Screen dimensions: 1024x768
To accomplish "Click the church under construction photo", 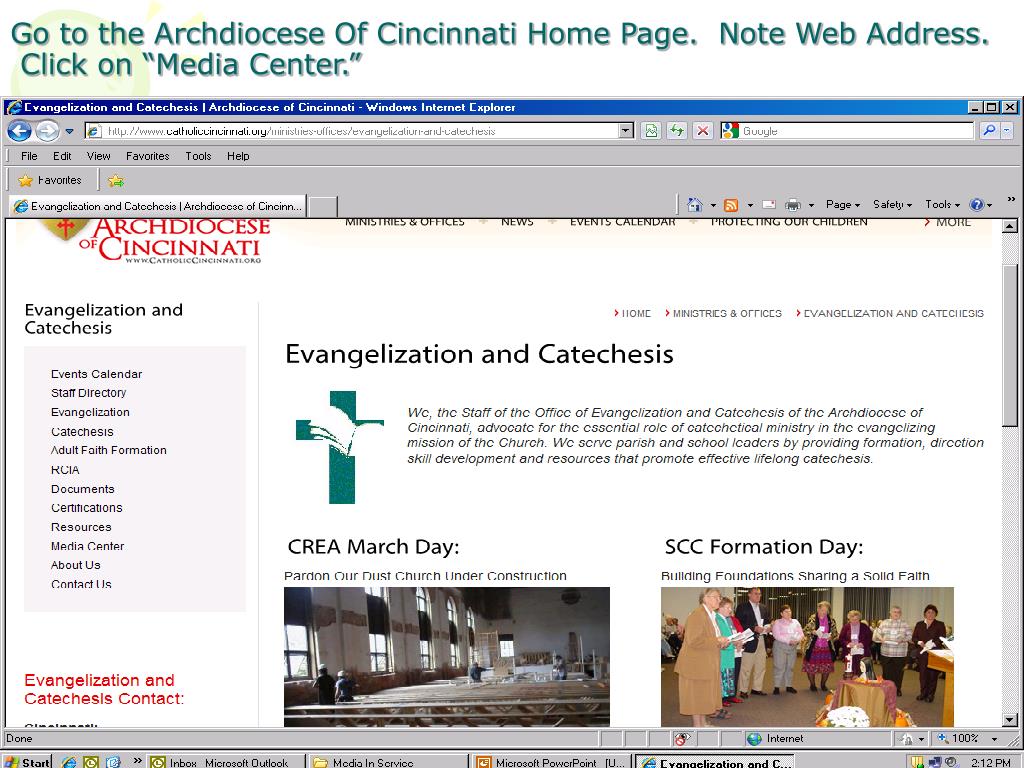I will point(447,656).
